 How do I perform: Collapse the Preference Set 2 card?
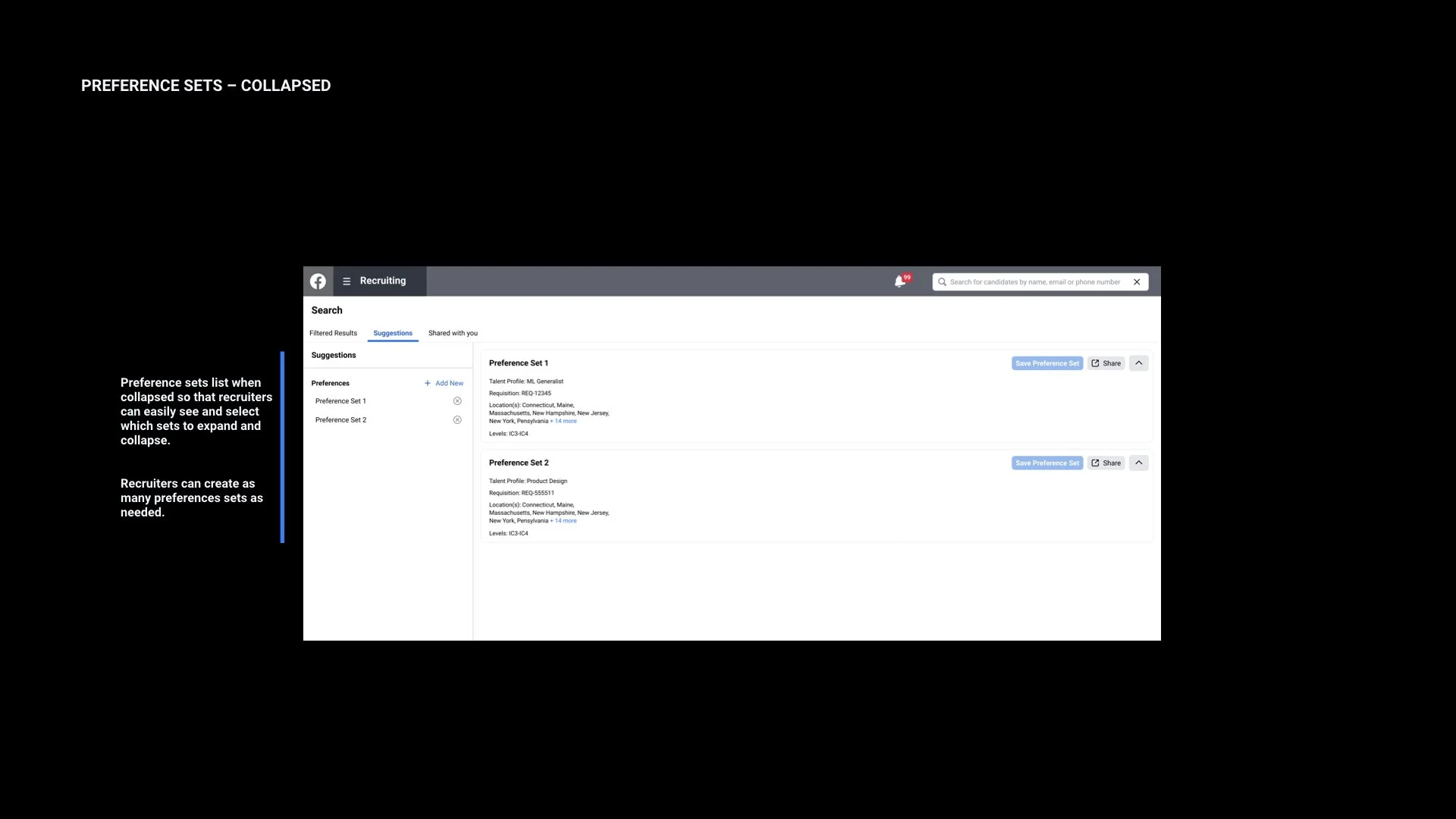pos(1138,463)
